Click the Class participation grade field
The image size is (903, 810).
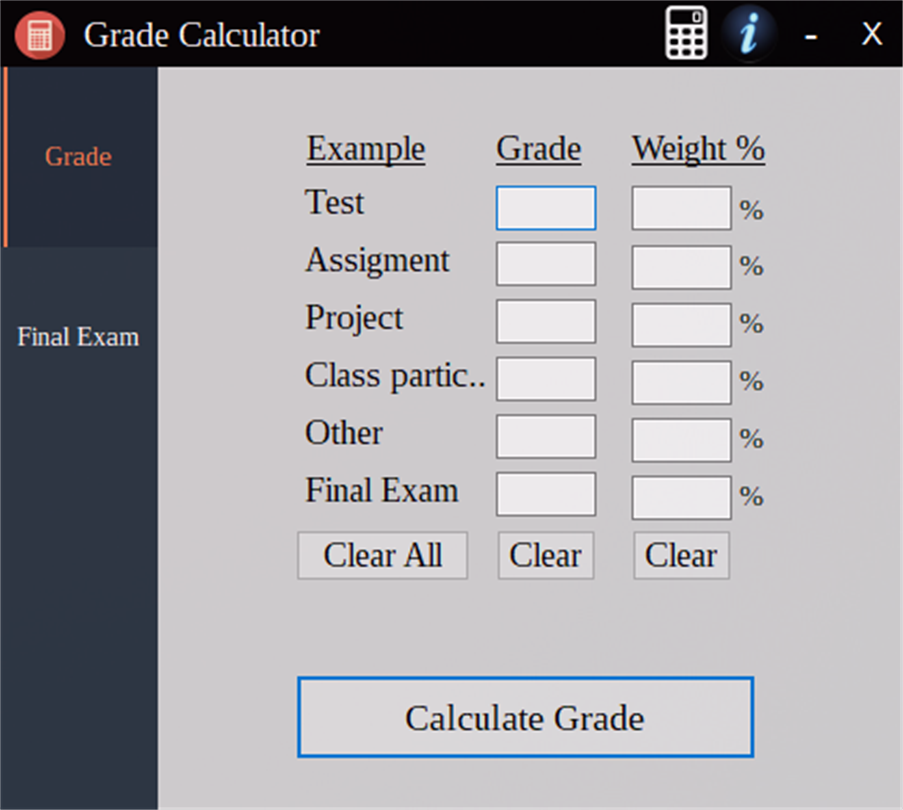[x=546, y=379]
